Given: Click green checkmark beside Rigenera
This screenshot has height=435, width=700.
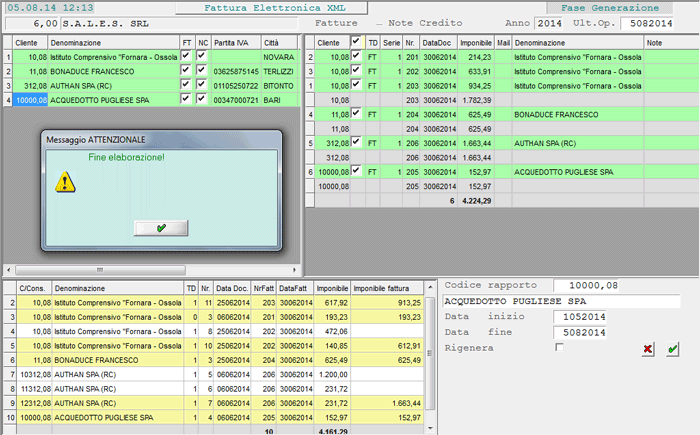Looking at the screenshot, I should point(673,348).
